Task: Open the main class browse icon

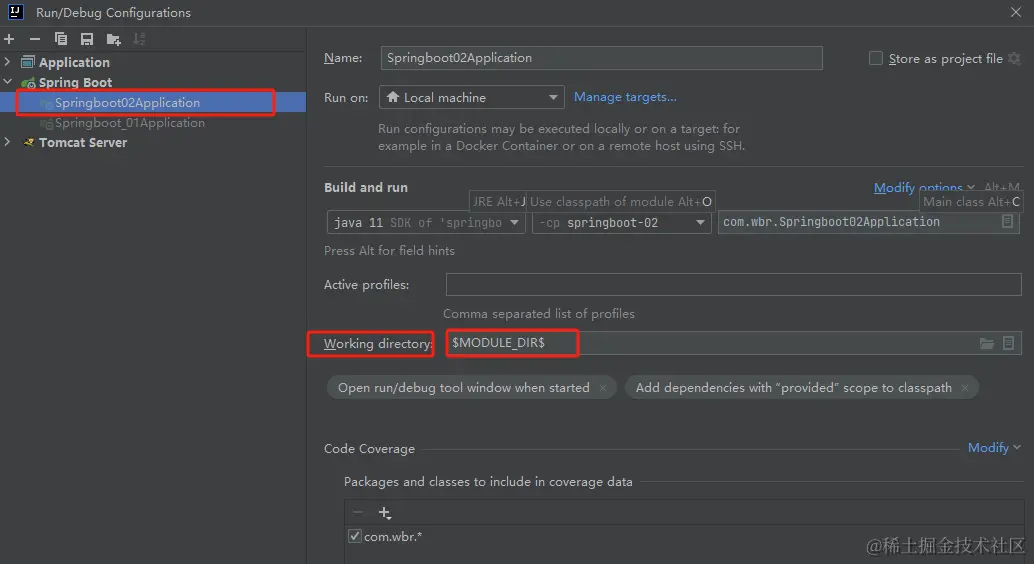Action: [x=1008, y=222]
